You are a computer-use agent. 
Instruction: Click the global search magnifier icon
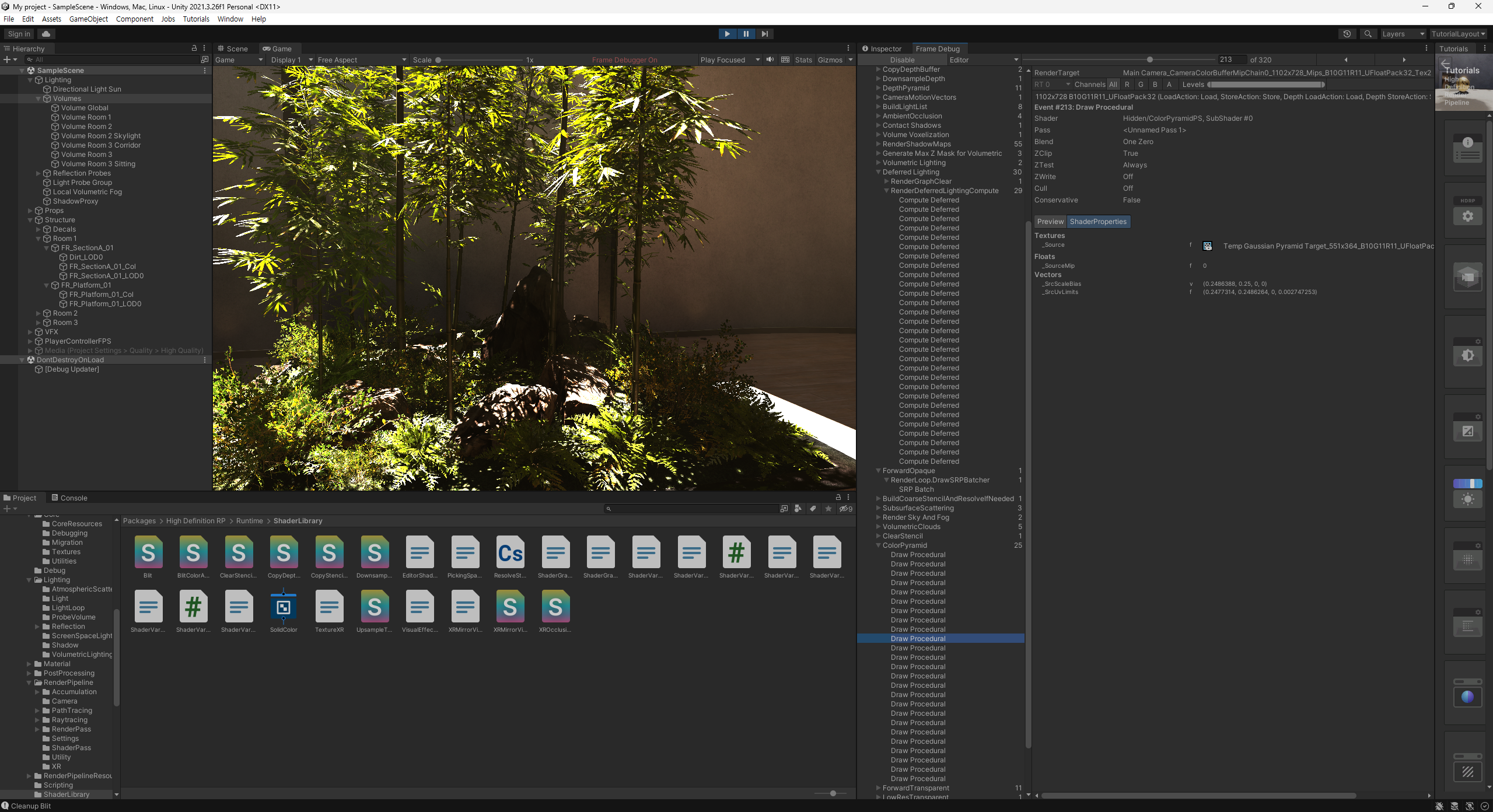pos(1368,34)
